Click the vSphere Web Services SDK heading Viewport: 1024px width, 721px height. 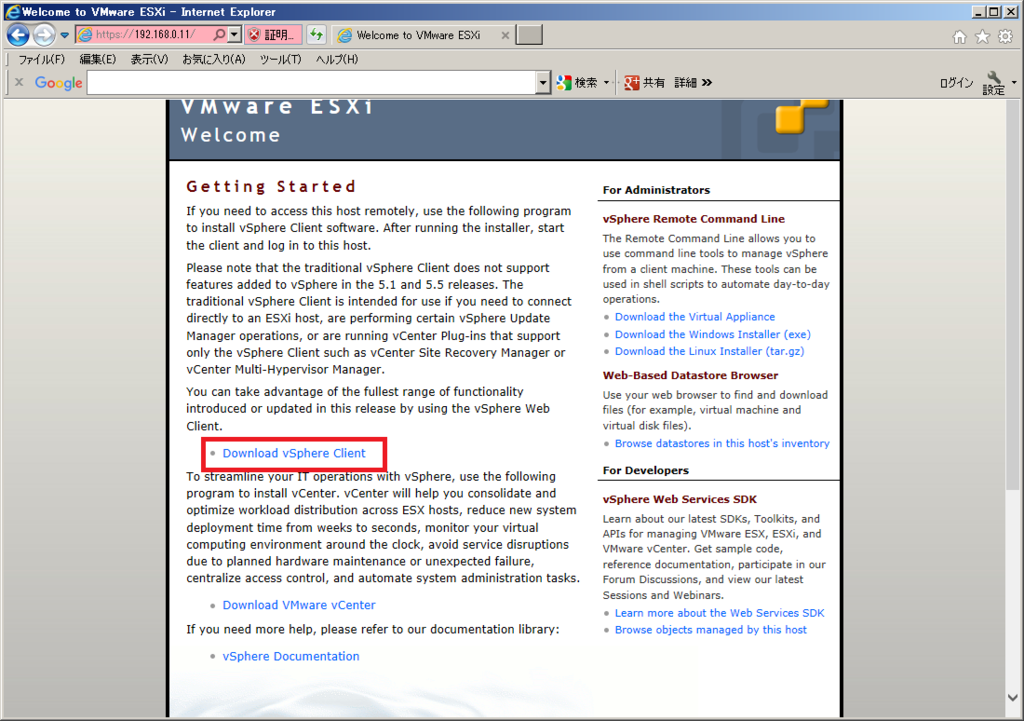click(x=679, y=500)
